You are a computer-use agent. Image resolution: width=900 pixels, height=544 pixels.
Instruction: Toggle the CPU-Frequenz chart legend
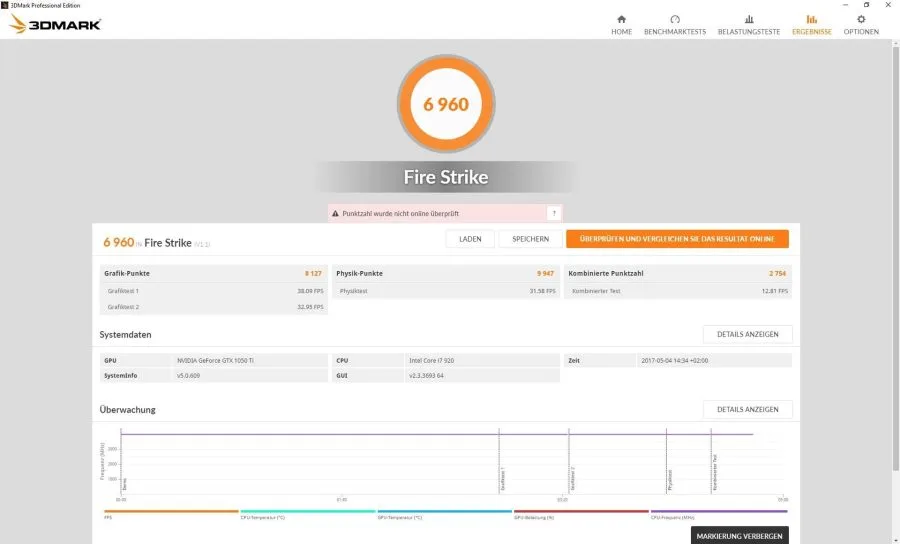coord(719,514)
